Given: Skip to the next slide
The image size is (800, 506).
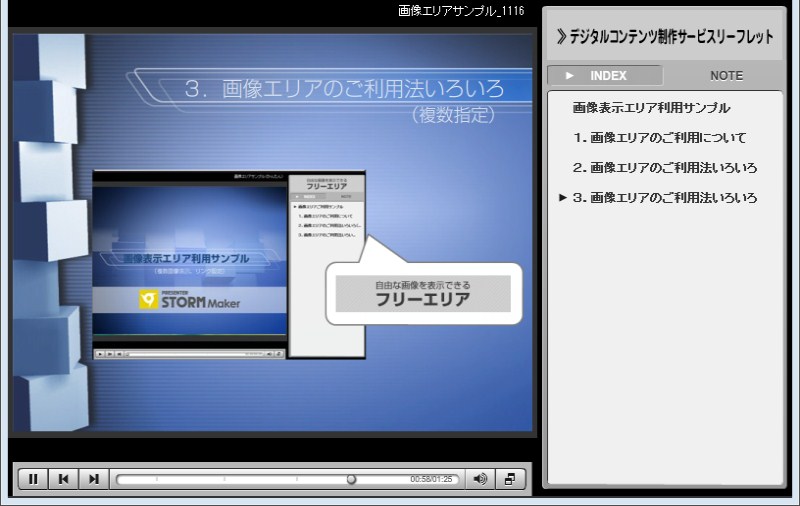Looking at the screenshot, I should 93,479.
